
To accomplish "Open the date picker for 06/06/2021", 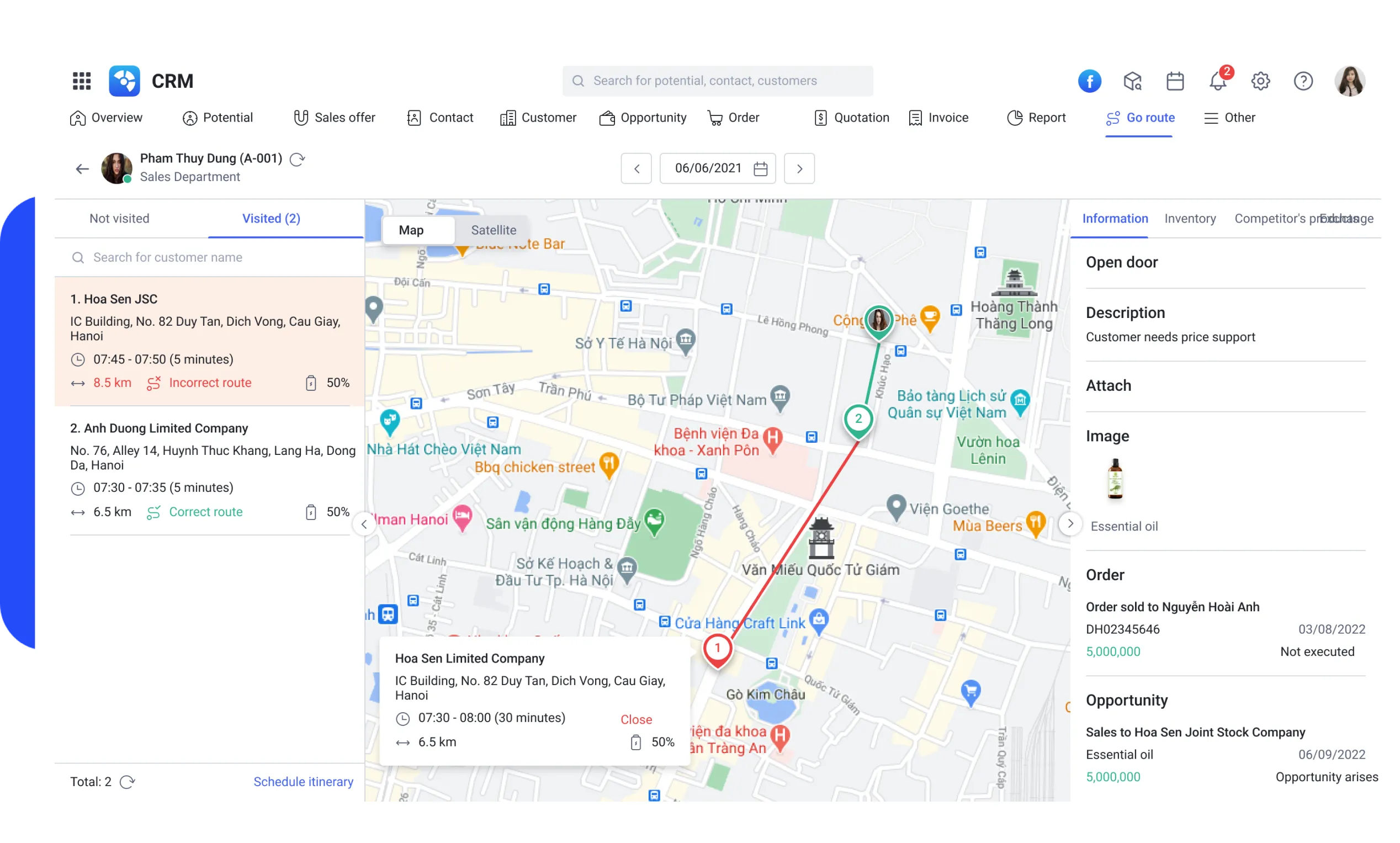I will [x=760, y=168].
